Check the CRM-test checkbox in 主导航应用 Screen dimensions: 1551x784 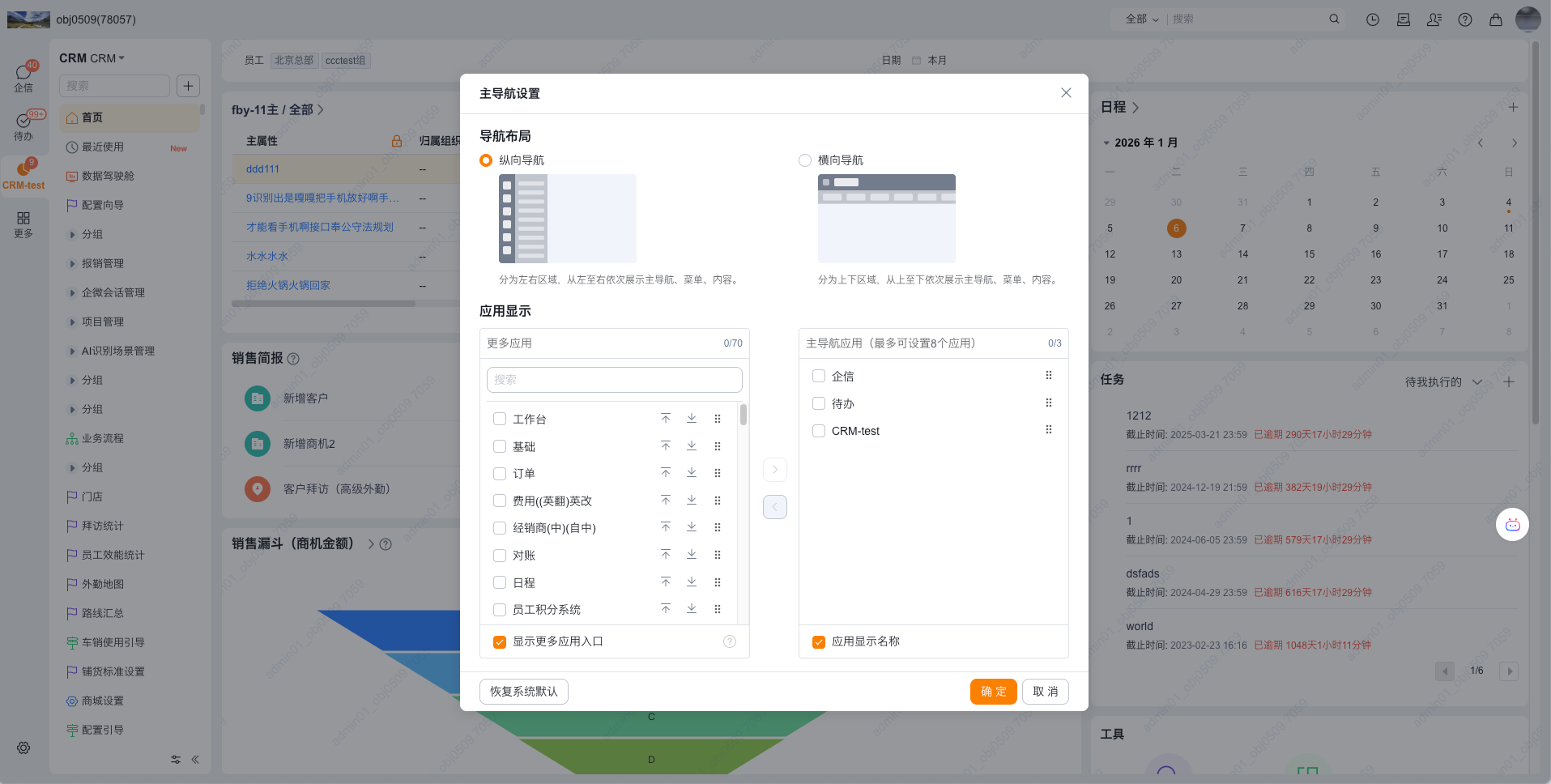pos(819,431)
